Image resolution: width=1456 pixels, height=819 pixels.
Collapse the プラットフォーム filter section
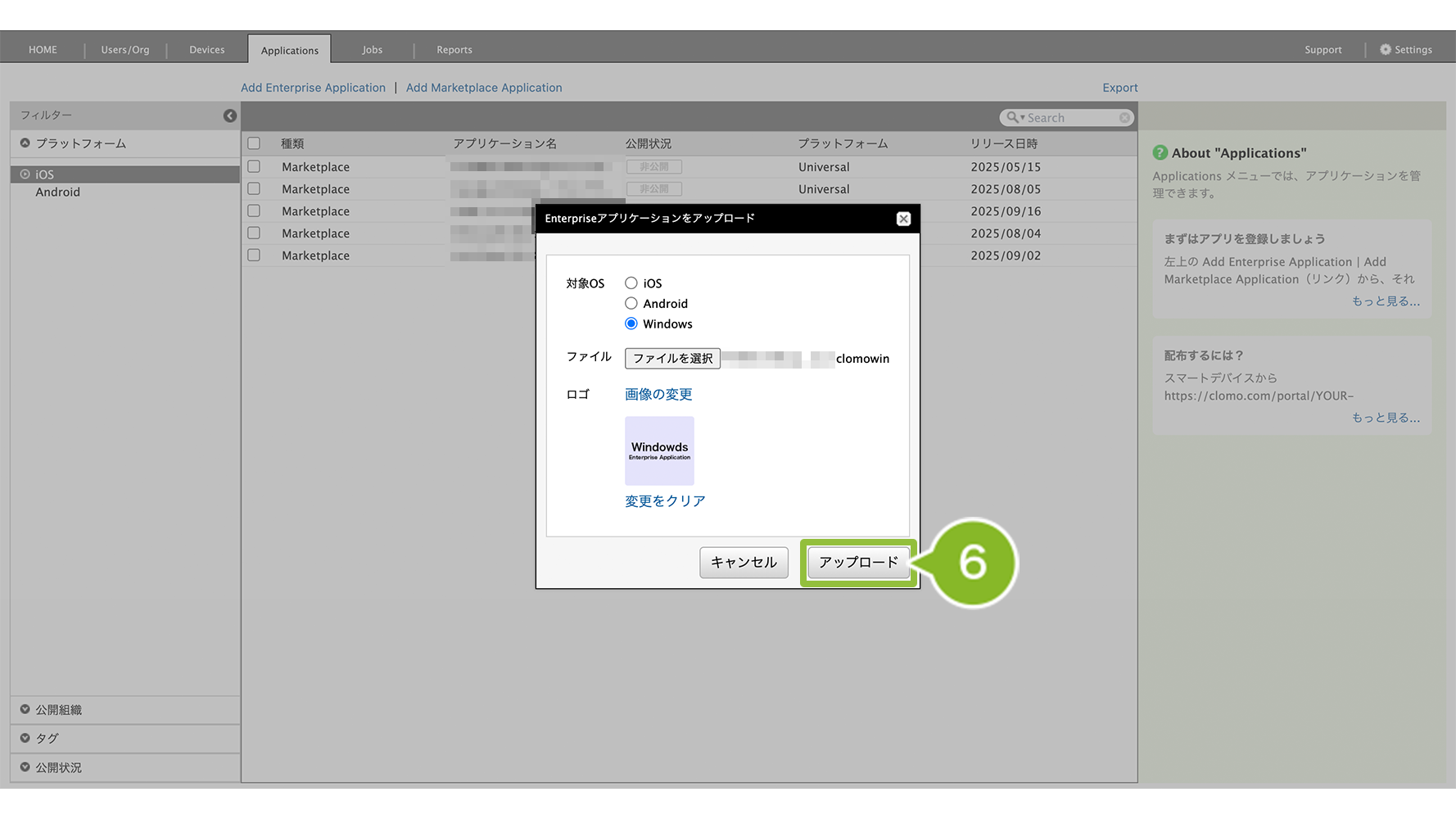point(25,143)
